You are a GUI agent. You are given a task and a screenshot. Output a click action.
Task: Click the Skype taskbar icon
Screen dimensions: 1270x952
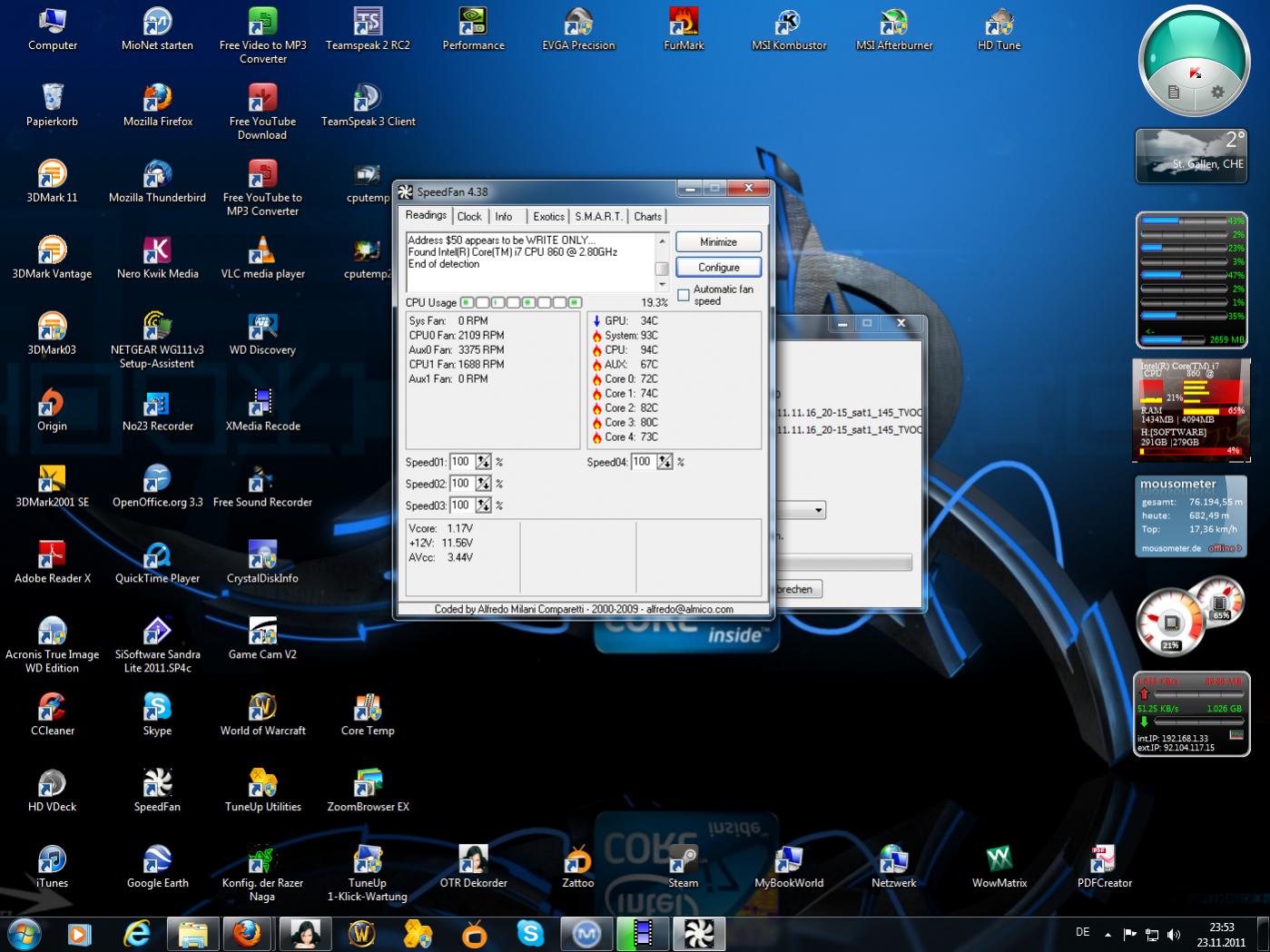pyautogui.click(x=530, y=933)
